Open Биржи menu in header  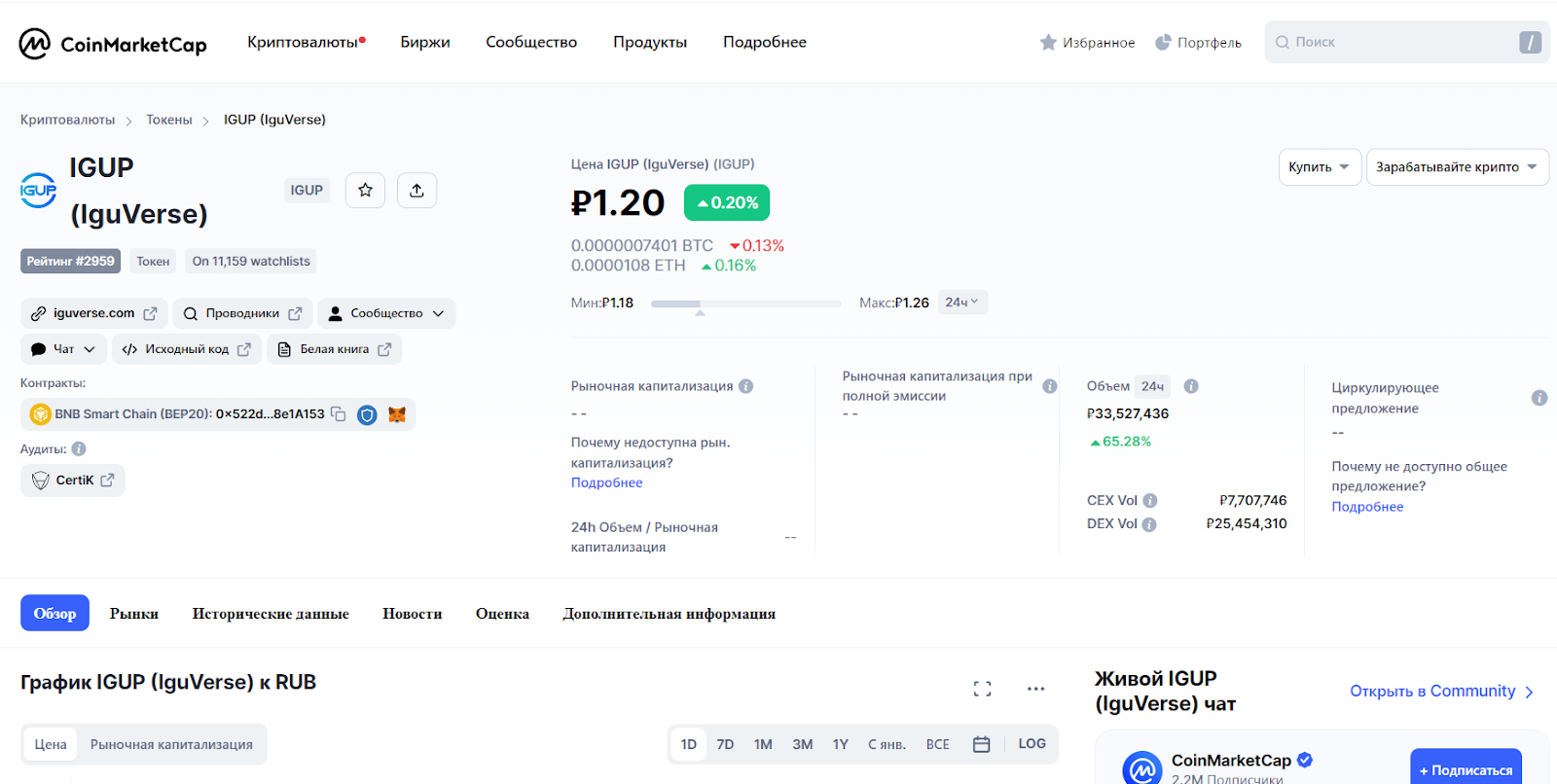[x=425, y=43]
